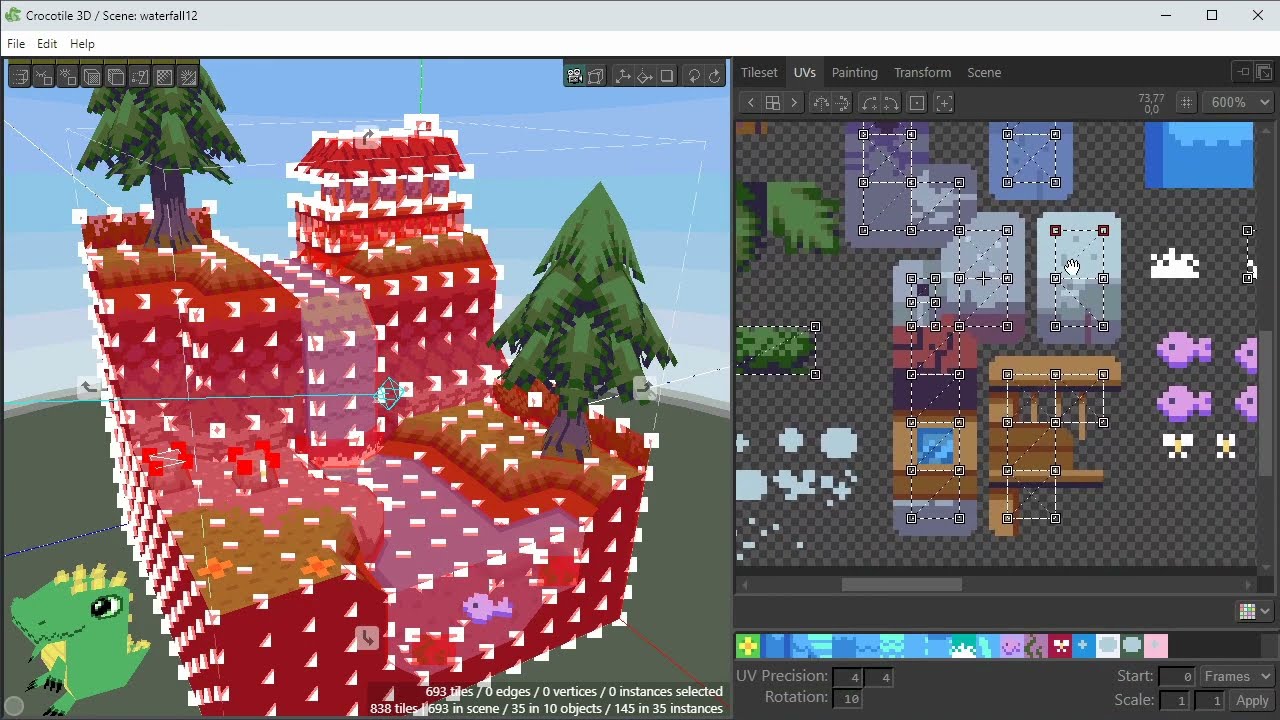Click the flip UVs horizontally icon
The image size is (1280, 720).
pos(821,103)
